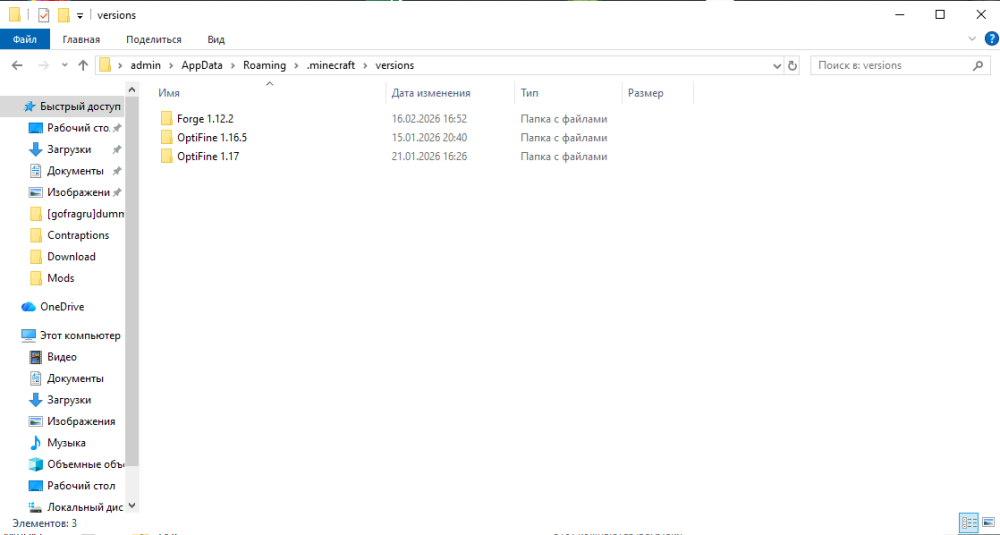Switch to details view in status bar
1000x535 pixels.
pyautogui.click(x=969, y=523)
